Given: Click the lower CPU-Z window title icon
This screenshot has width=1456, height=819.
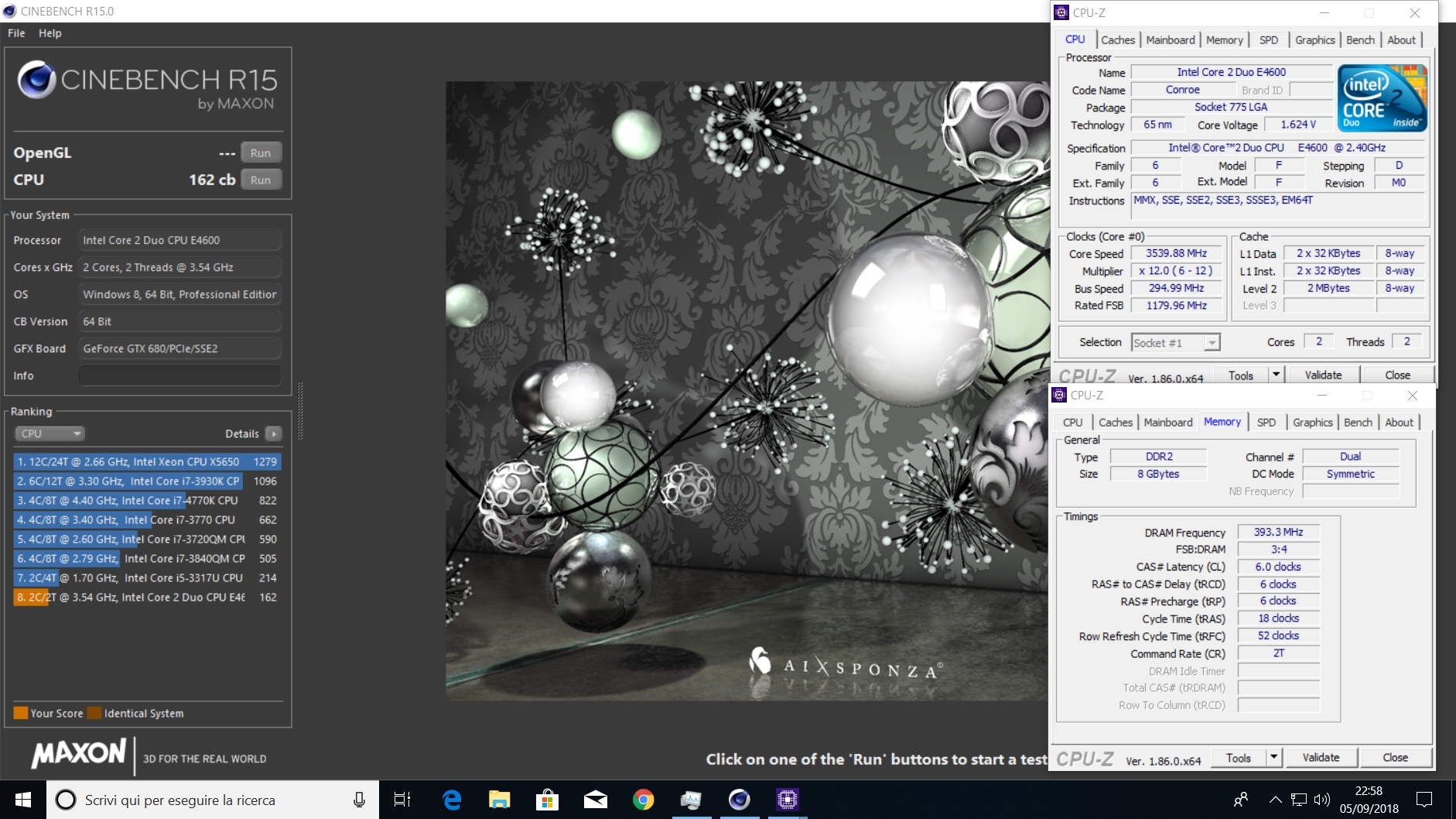Looking at the screenshot, I should click(x=1059, y=395).
